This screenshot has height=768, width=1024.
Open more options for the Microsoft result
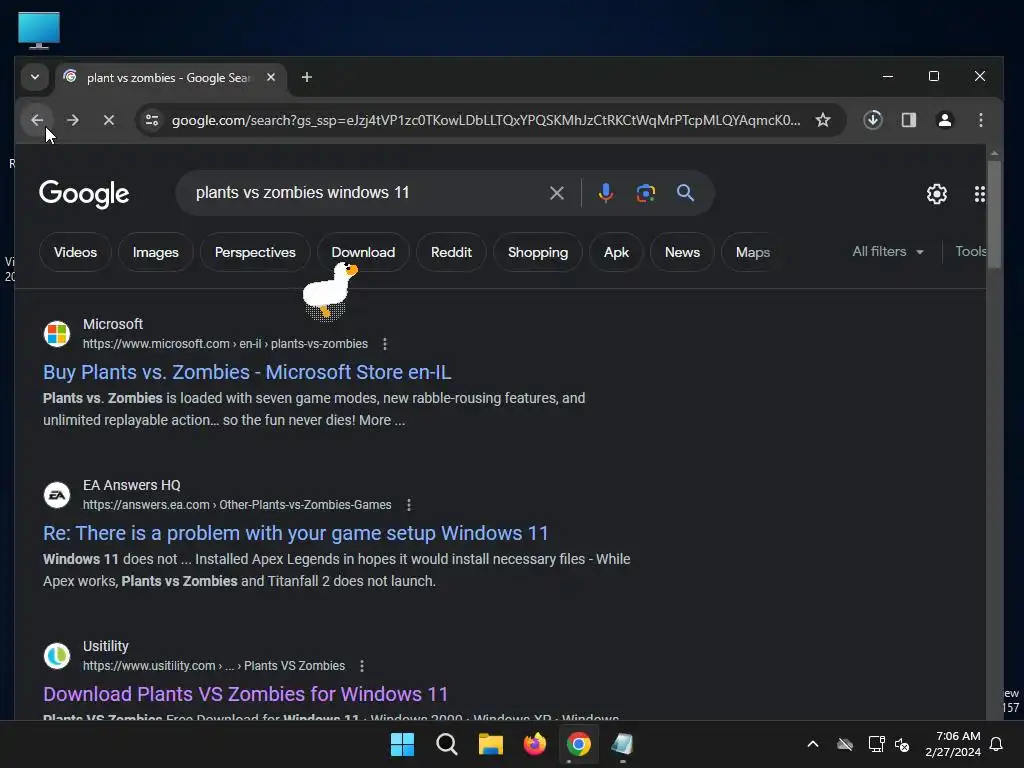(x=385, y=344)
